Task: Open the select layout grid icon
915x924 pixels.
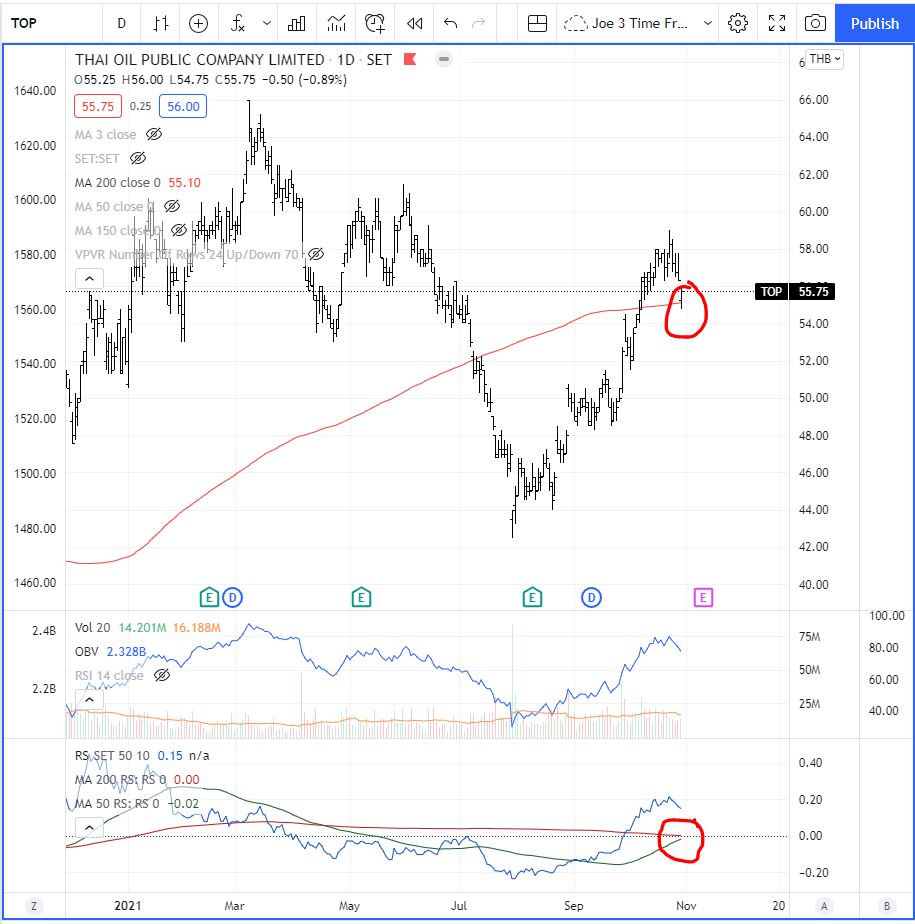Action: 537,23
